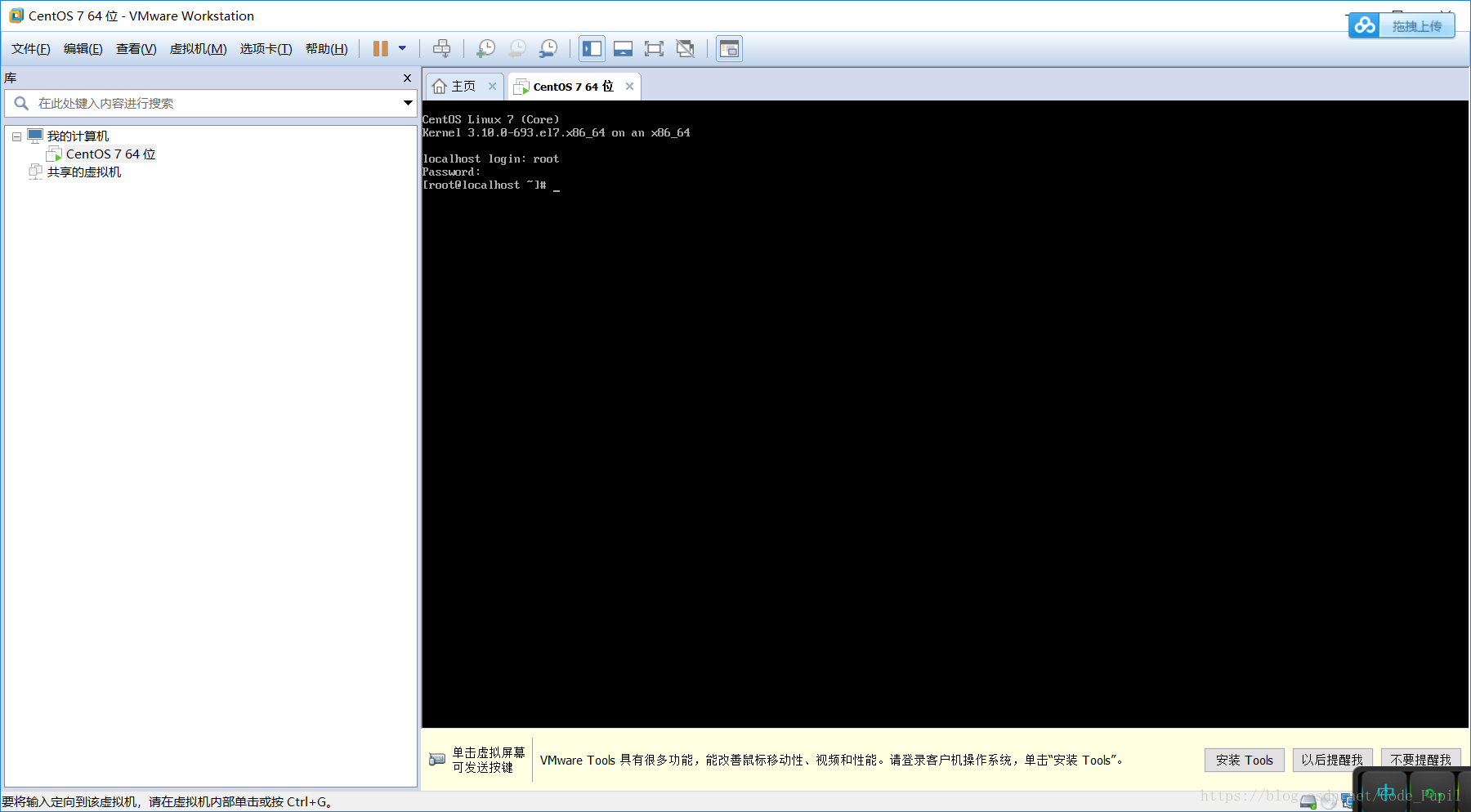1471x812 pixels.
Task: Select 共享的虚拟机 in the library tree
Action: point(84,172)
